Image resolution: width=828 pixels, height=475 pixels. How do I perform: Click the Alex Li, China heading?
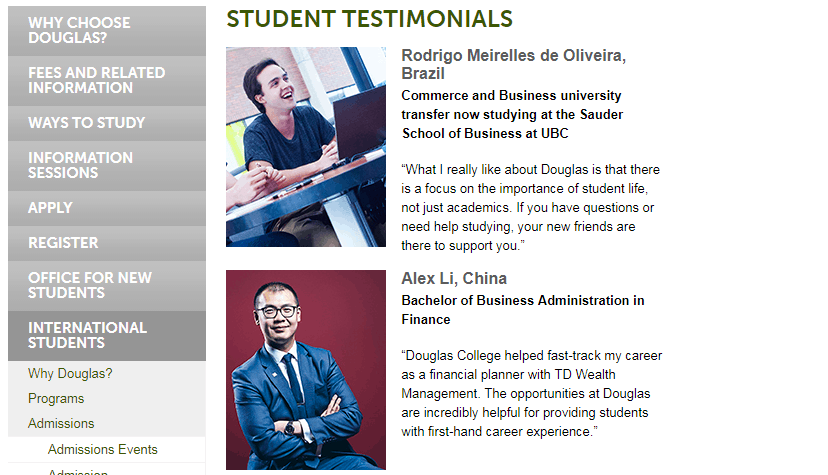[x=454, y=278]
